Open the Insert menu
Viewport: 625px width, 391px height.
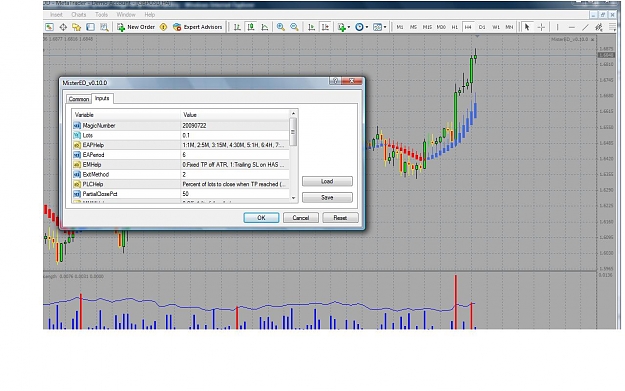56,15
